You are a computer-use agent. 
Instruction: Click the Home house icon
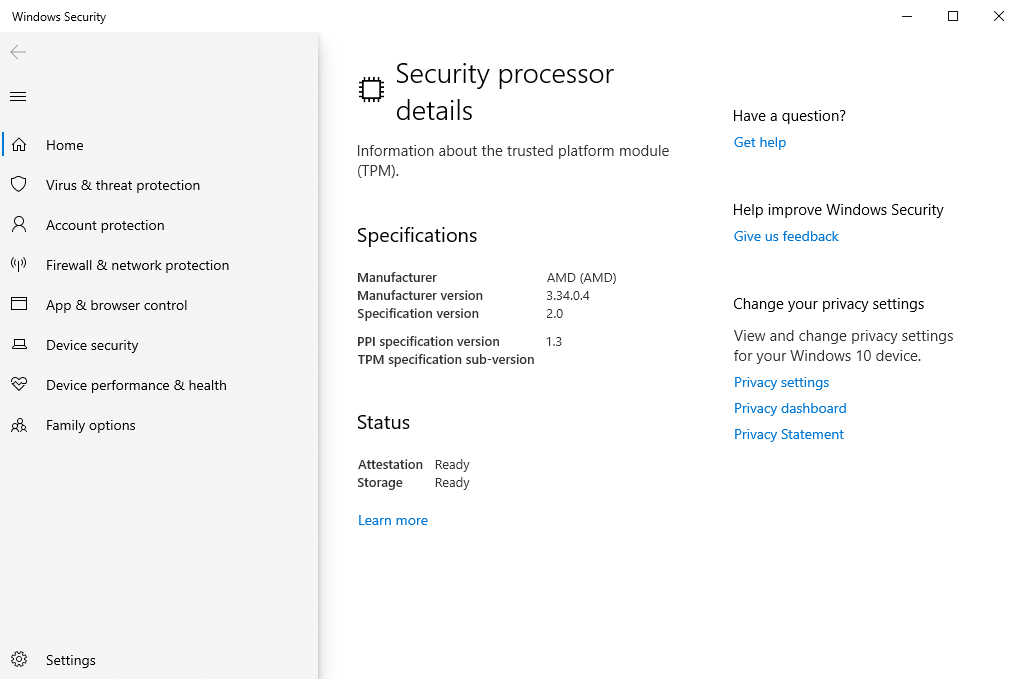(x=18, y=145)
